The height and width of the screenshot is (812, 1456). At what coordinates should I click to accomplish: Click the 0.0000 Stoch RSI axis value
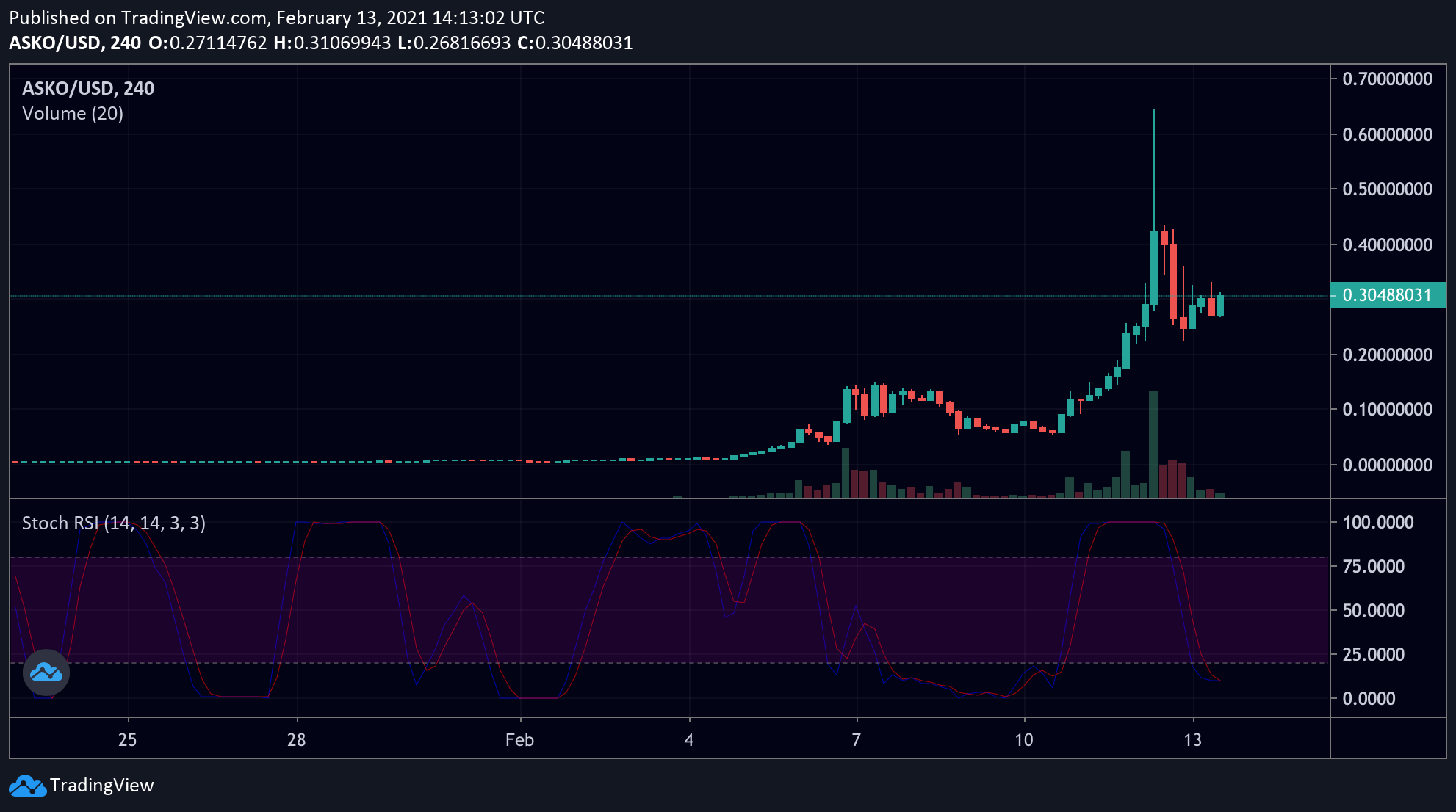pyautogui.click(x=1369, y=698)
